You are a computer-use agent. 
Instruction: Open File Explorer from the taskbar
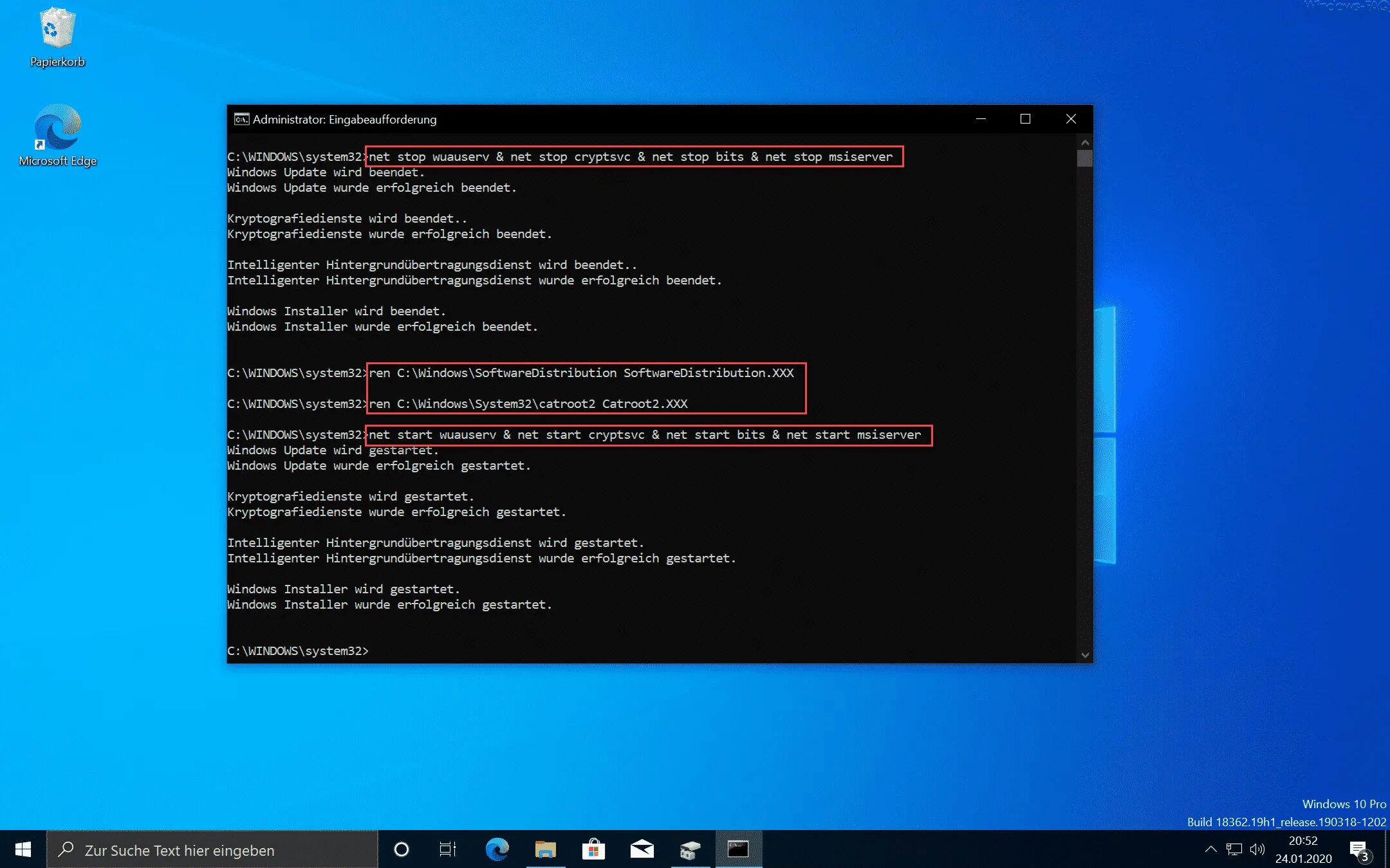click(546, 849)
